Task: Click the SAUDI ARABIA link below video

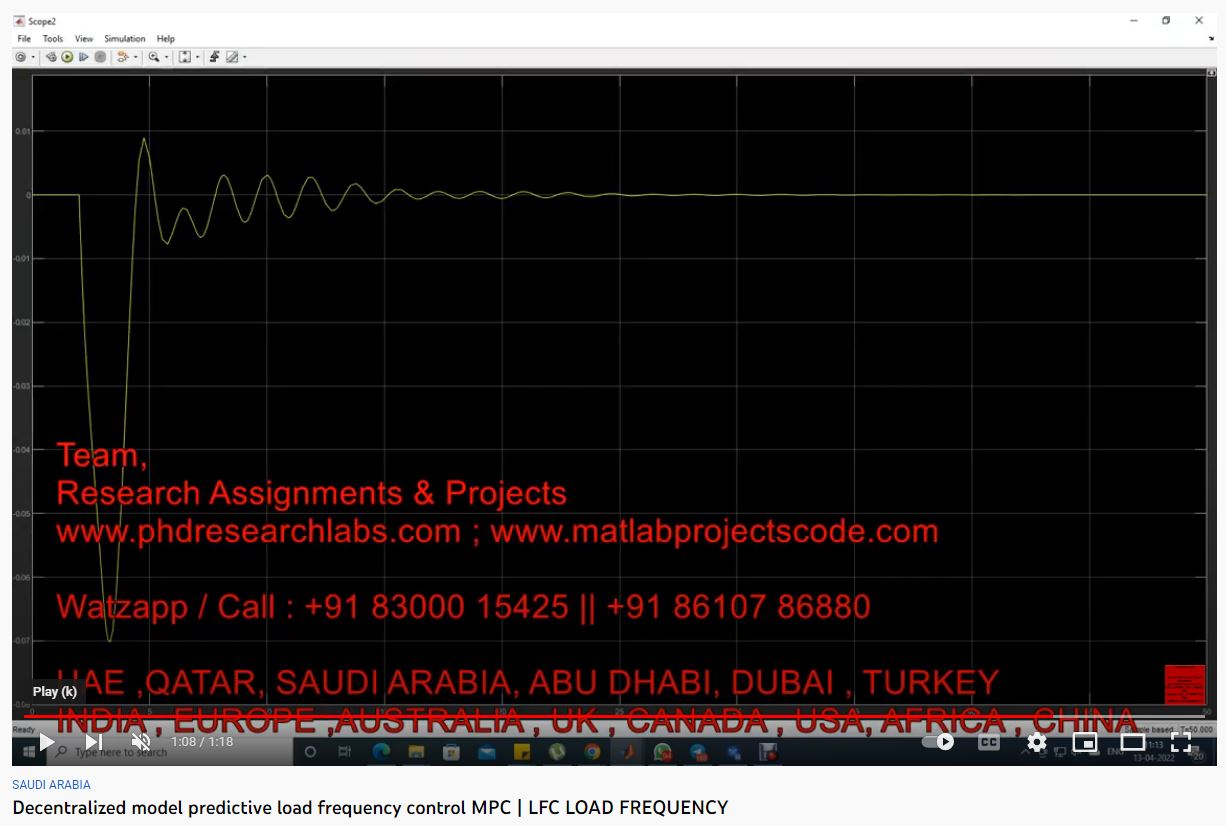Action: [51, 785]
